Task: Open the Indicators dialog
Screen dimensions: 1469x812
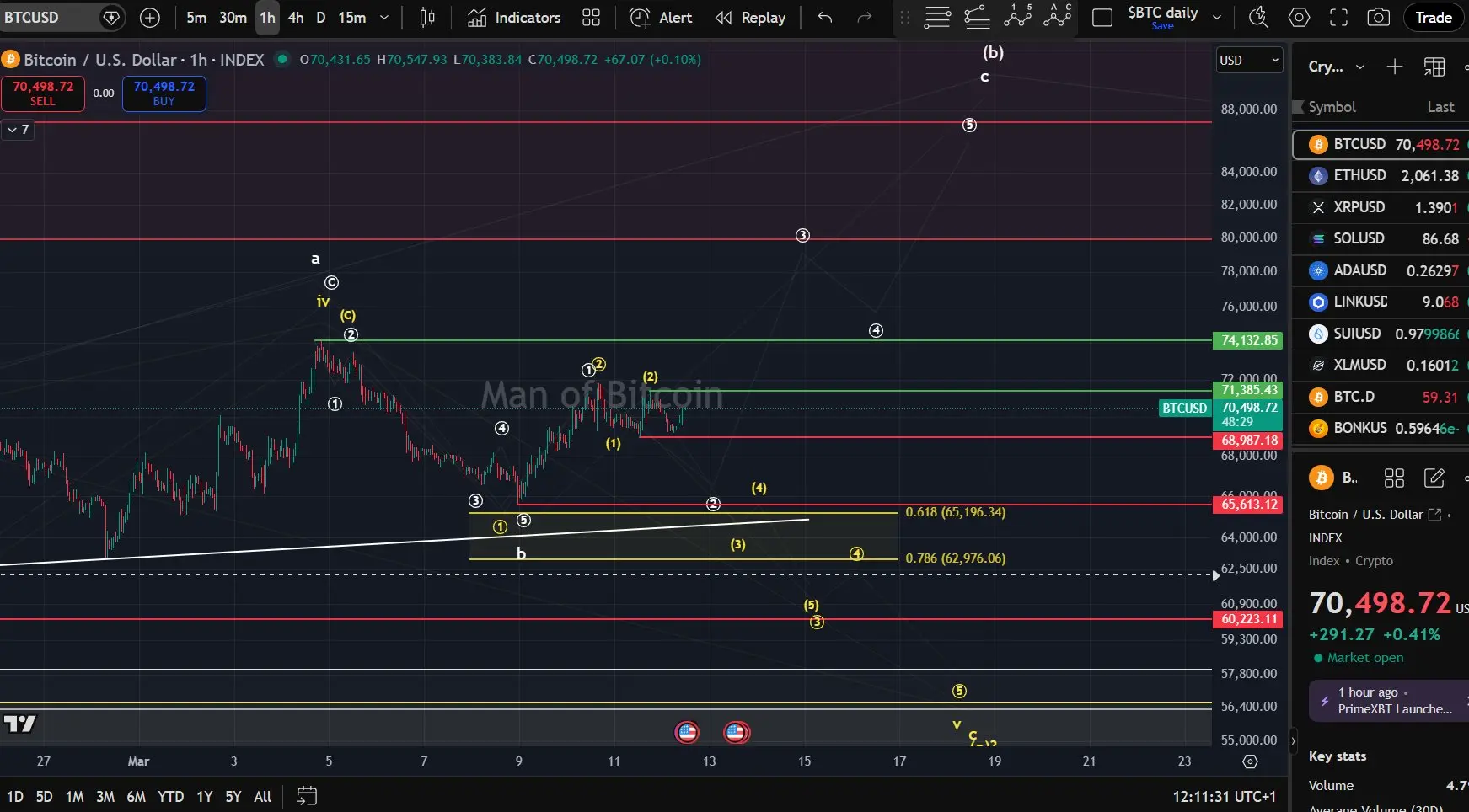Action: click(x=514, y=17)
